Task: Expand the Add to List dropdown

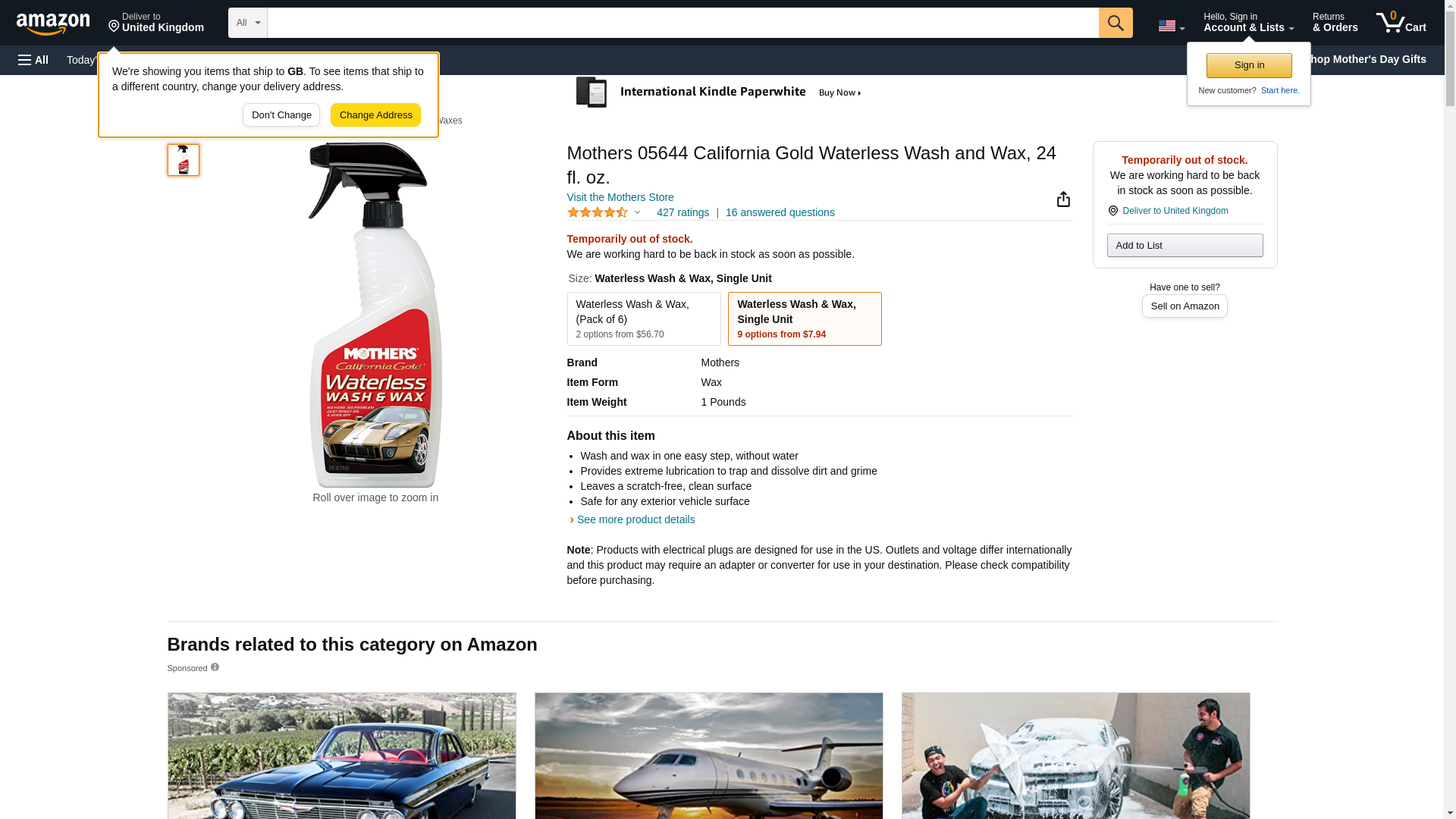Action: point(1184,246)
